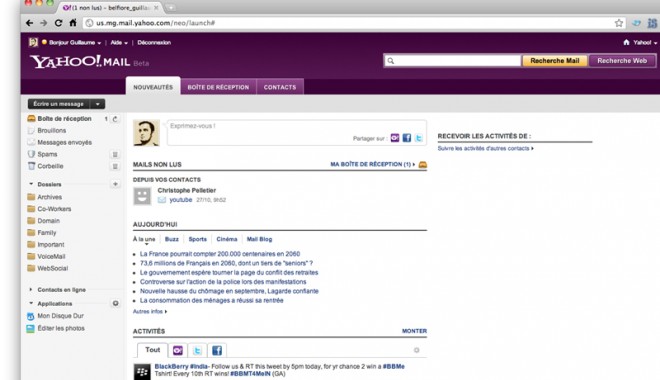
Task: Share on Twitter via the Partager icon
Action: coord(419,138)
